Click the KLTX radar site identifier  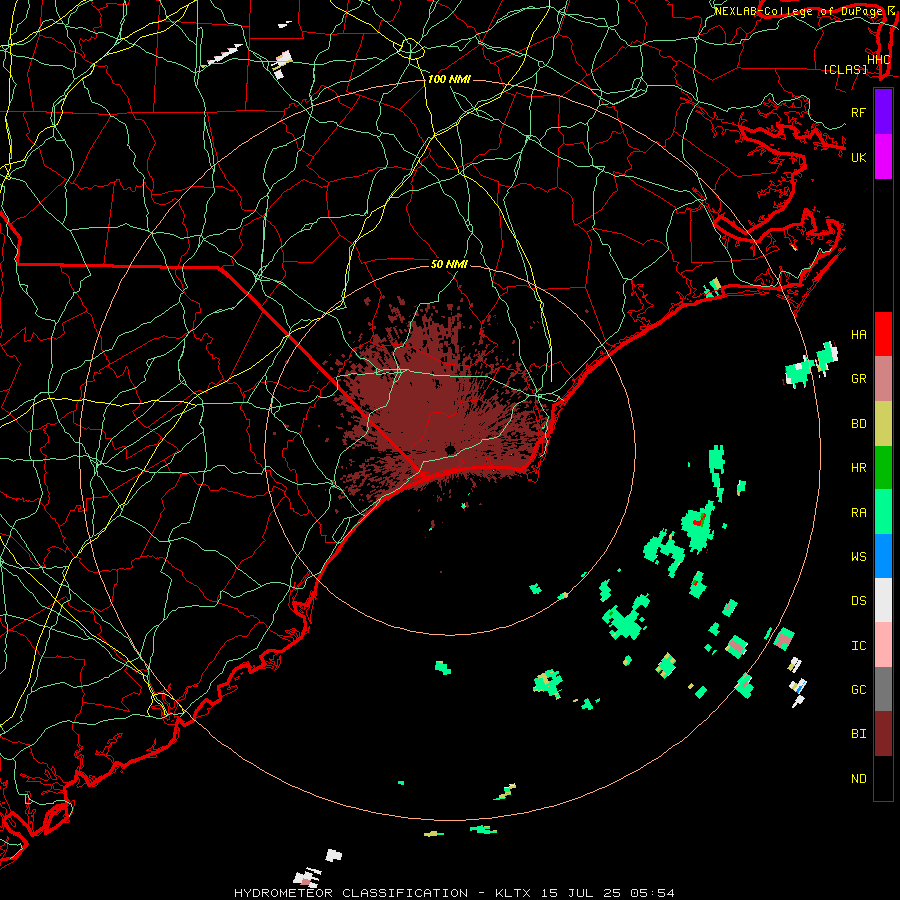point(513,893)
